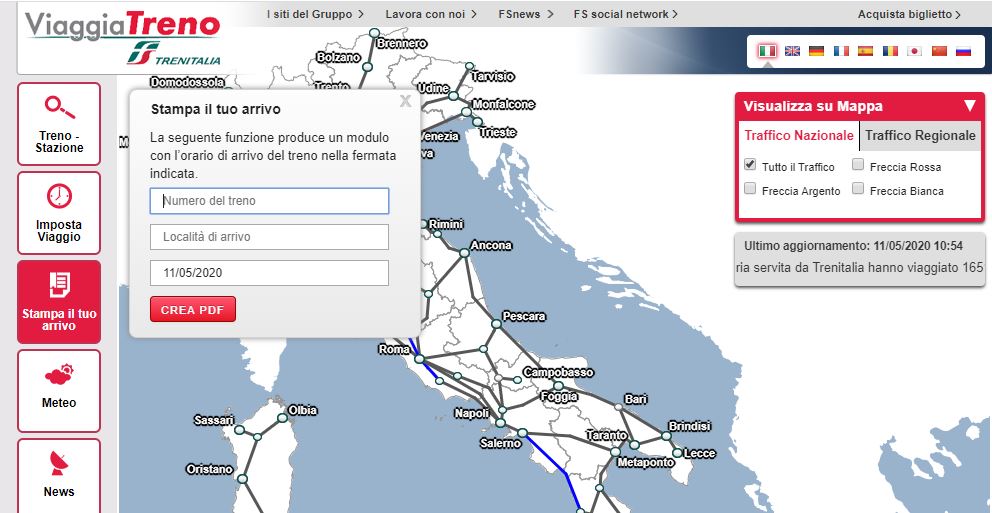The width and height of the screenshot is (992, 513).
Task: Switch language to German flag
Action: 817,51
